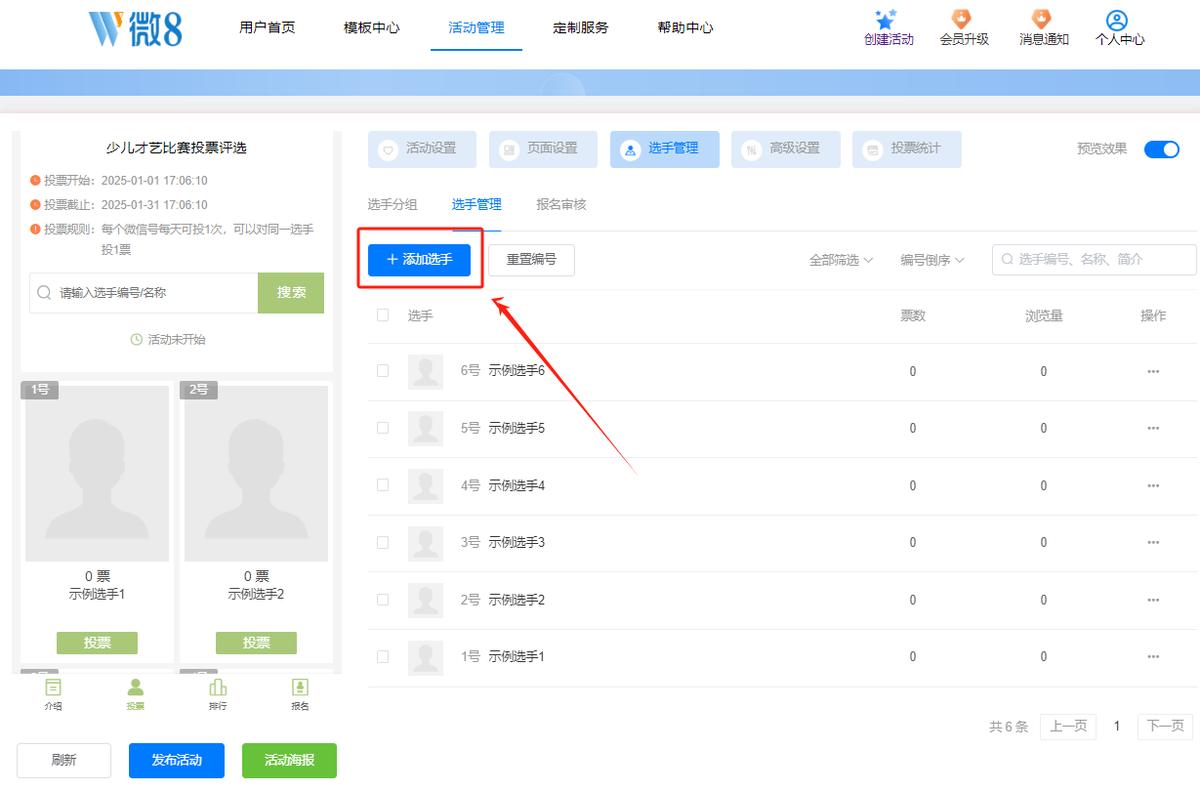The width and height of the screenshot is (1200, 794).
Task: Click the avatar of 示例选手1
Action: 425,657
